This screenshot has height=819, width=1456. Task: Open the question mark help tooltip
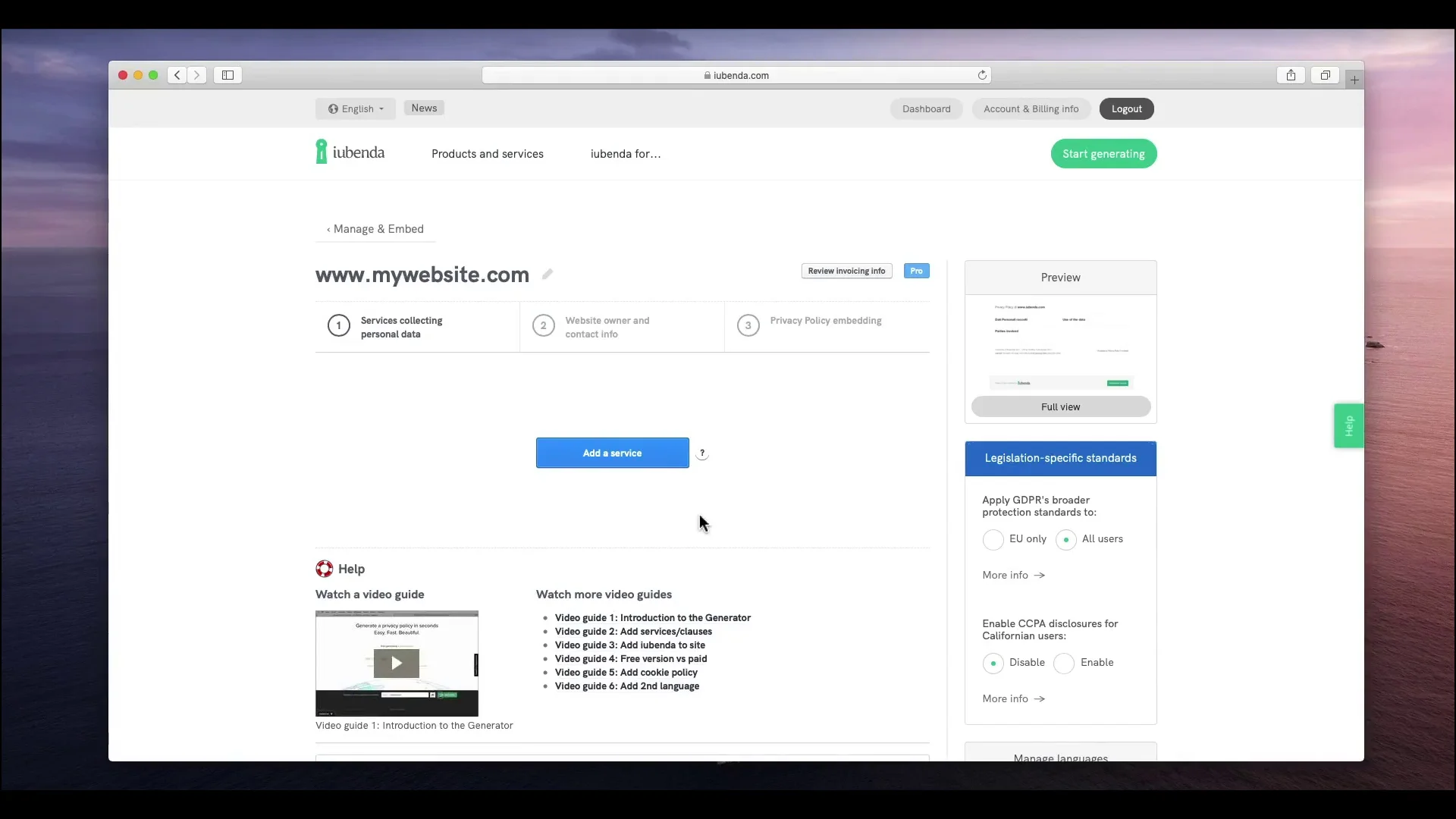coord(702,453)
